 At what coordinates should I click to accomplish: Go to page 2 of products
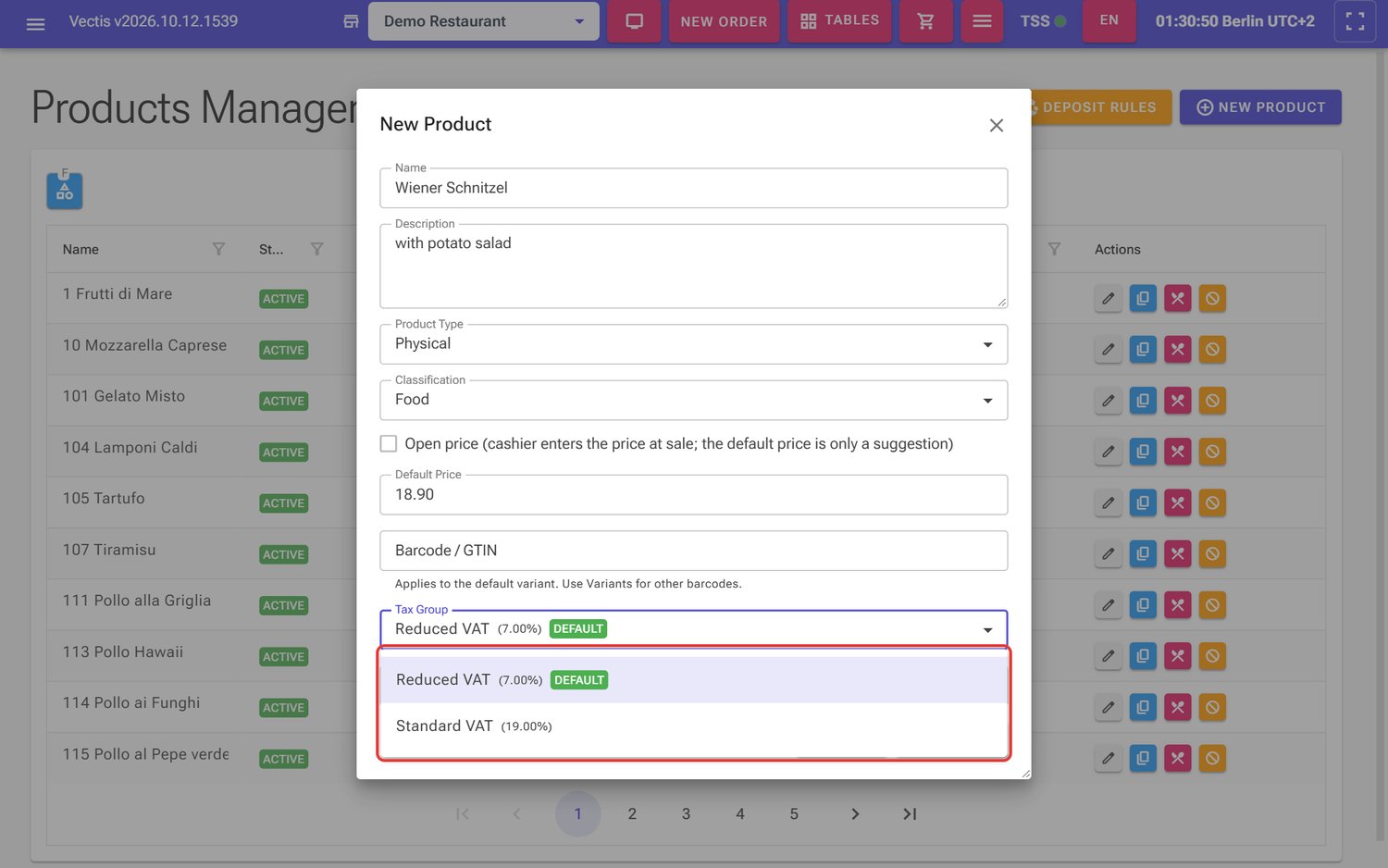click(x=632, y=814)
